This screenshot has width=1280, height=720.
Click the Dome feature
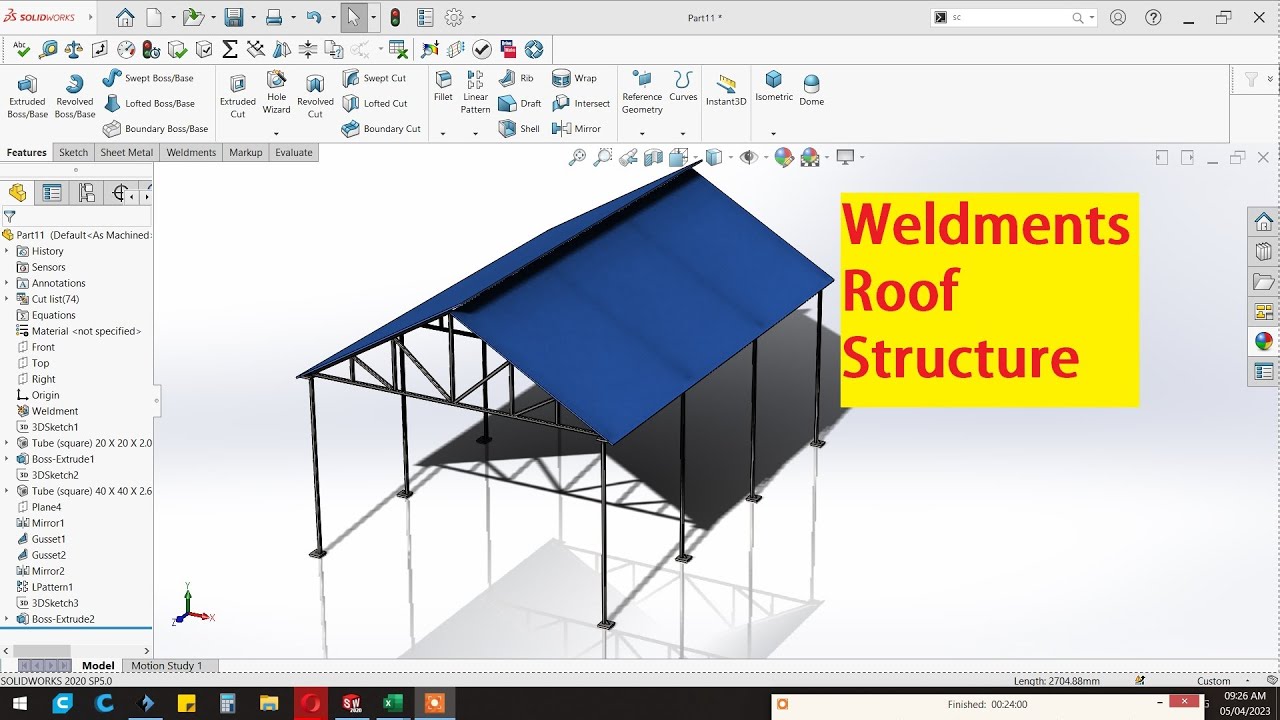(812, 90)
